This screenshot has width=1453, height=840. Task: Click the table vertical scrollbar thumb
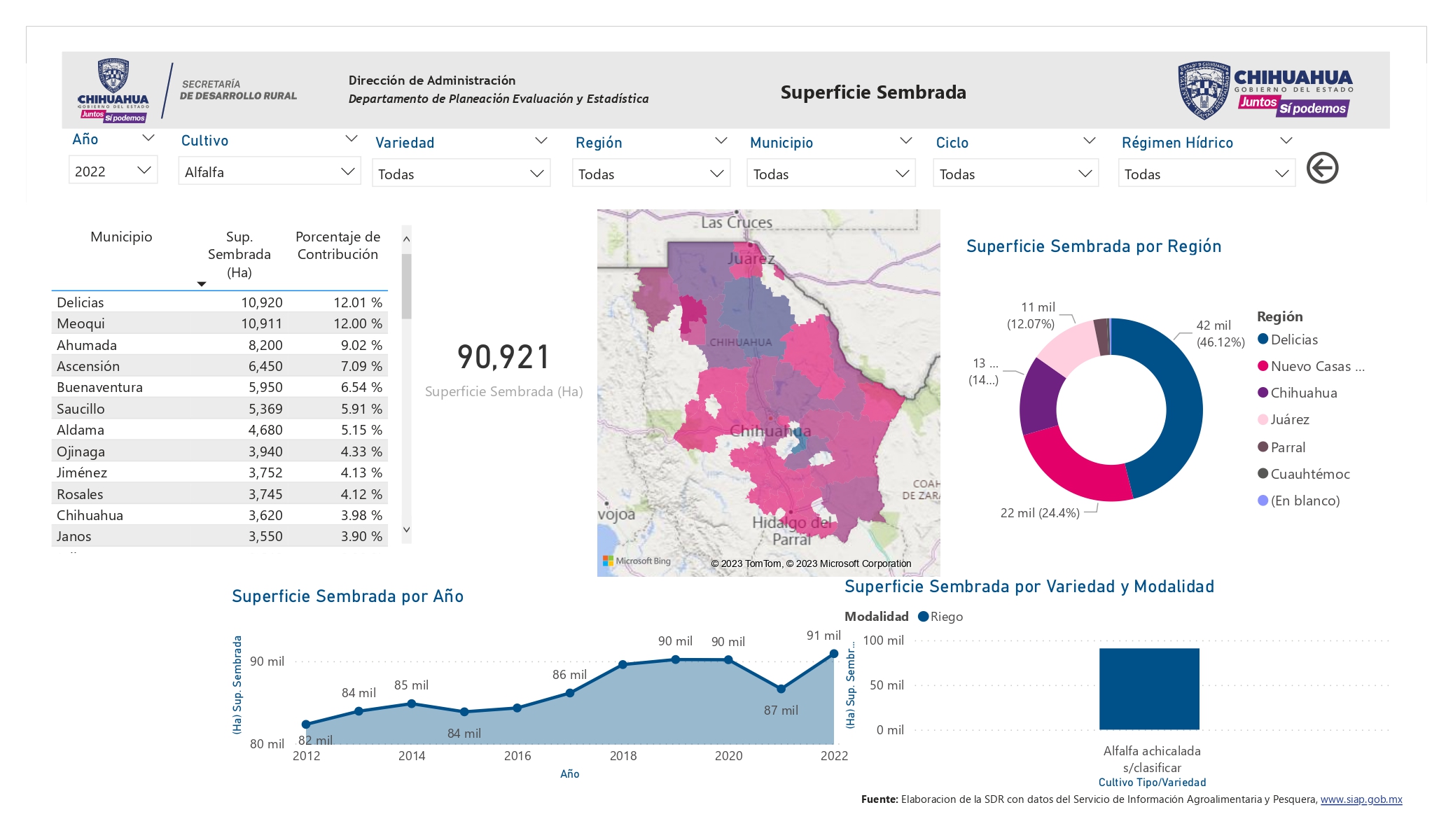click(x=406, y=286)
